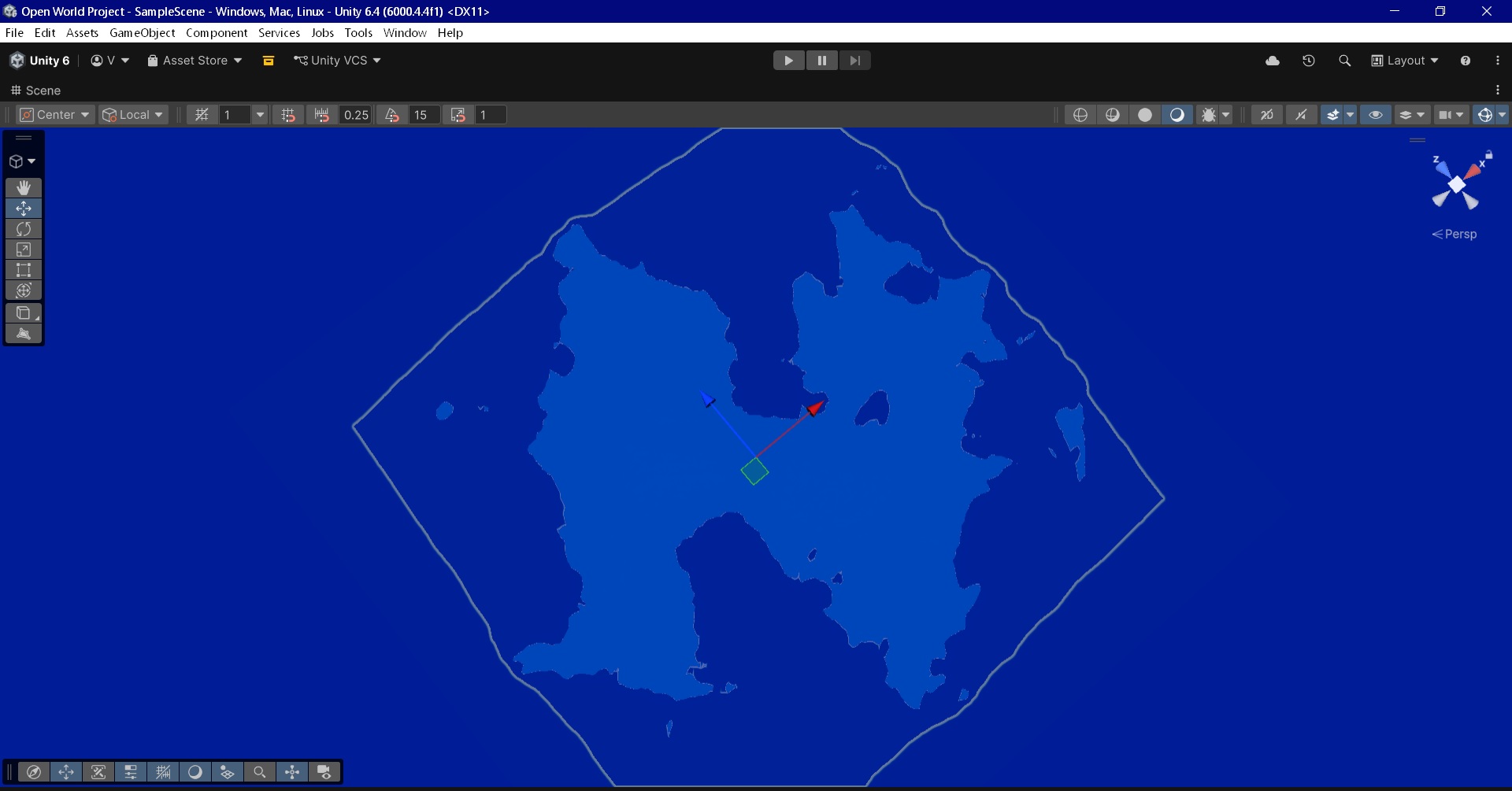Toggle grid and snap overlay in bottom bar
The image size is (1512, 791).
pos(163,772)
